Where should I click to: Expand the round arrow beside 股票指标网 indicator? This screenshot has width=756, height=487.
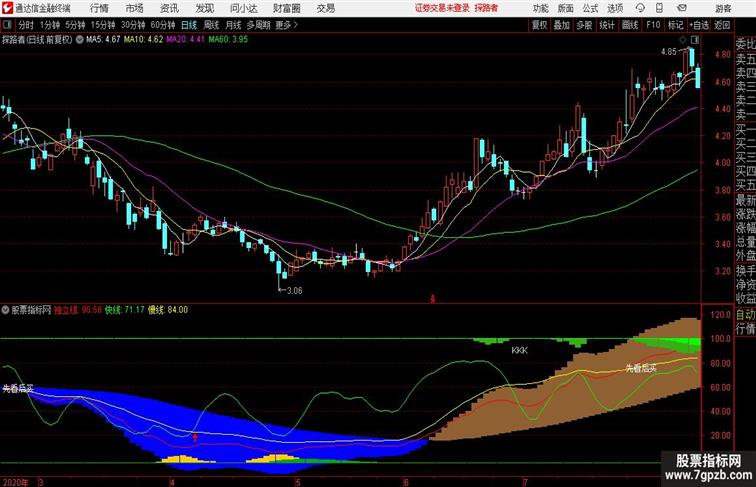coord(5,310)
